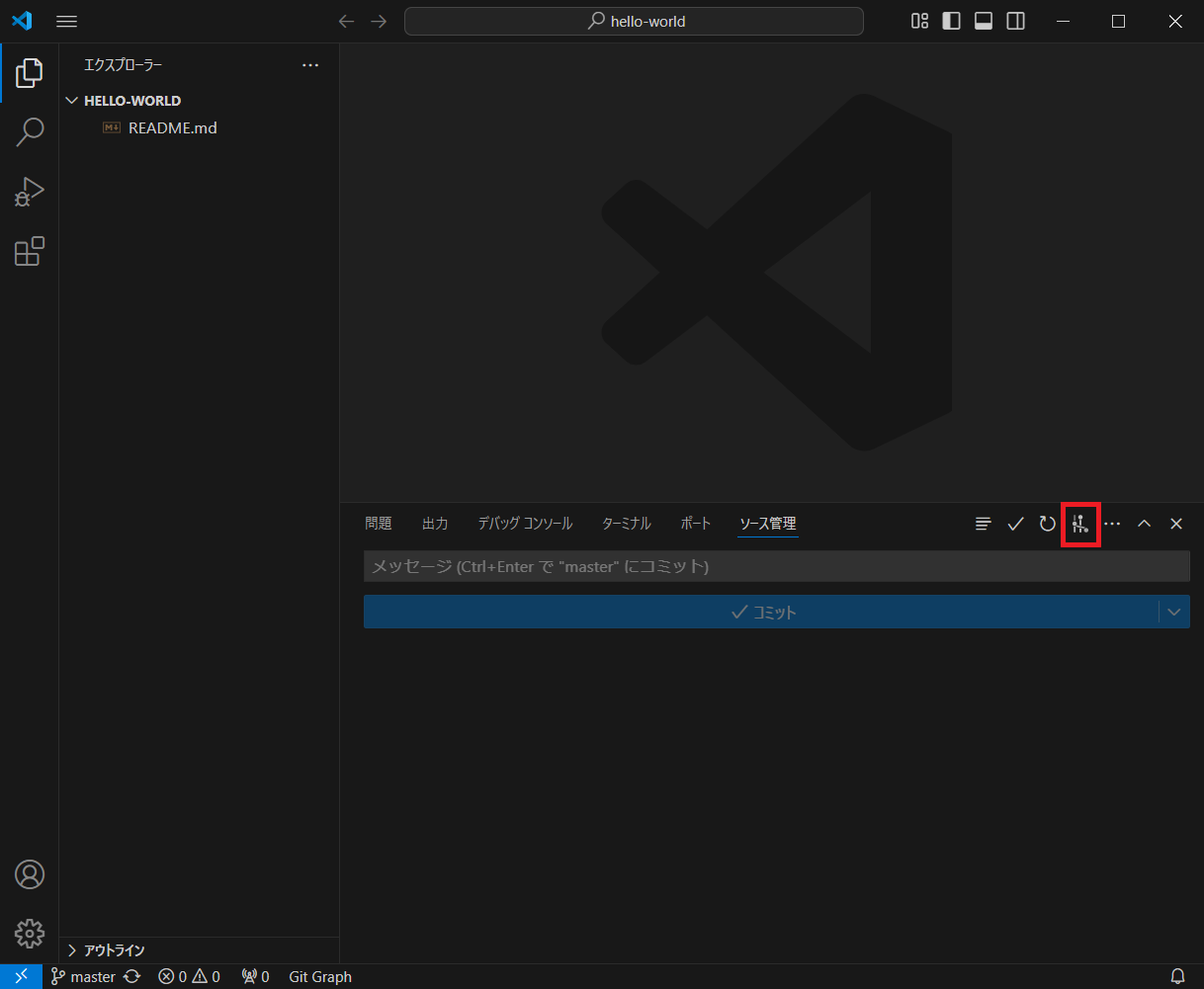Toggle the bottom panel visibility
The width and height of the screenshot is (1204, 989).
984,22
